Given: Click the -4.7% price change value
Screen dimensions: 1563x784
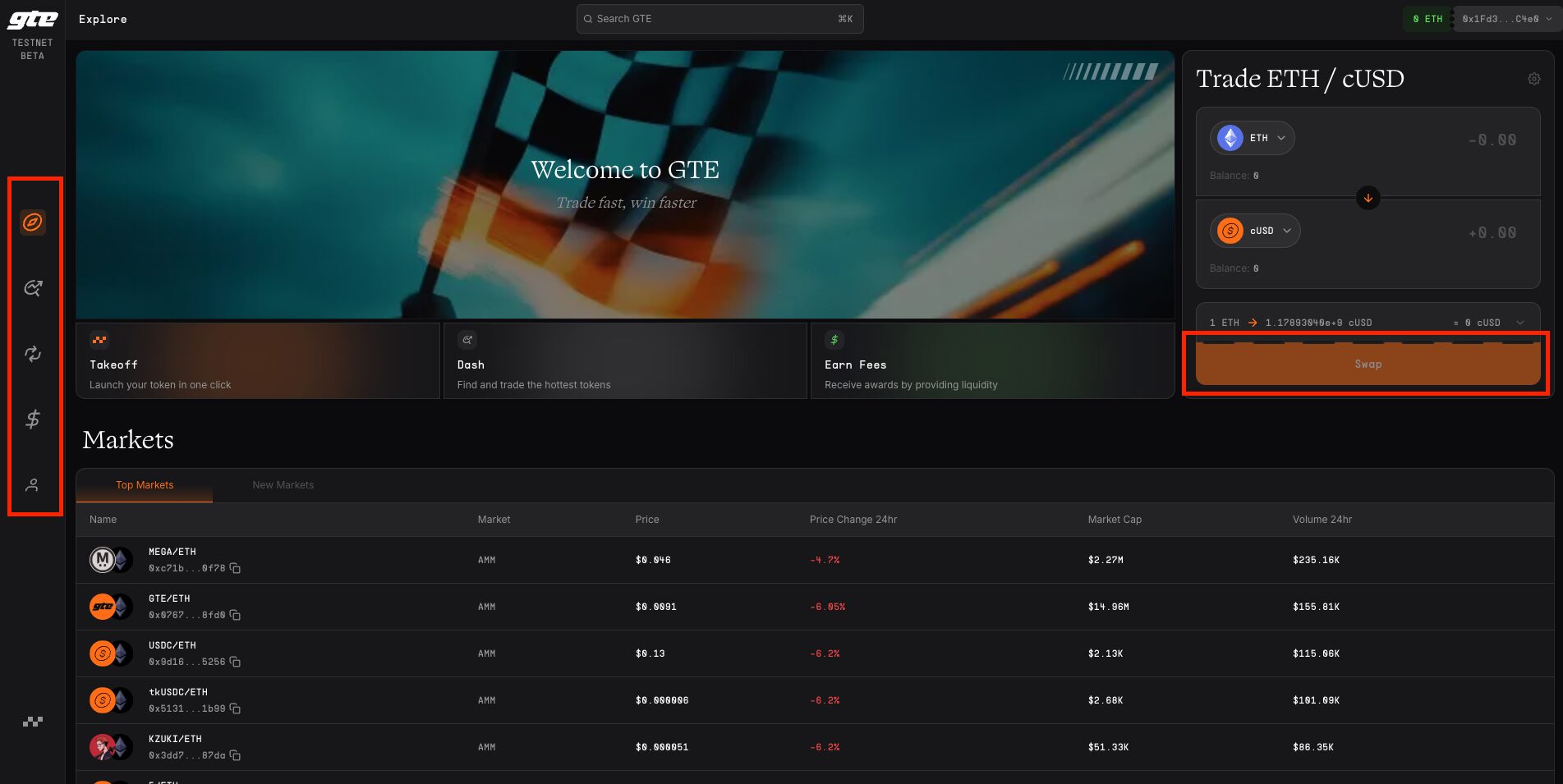Looking at the screenshot, I should coord(825,560).
